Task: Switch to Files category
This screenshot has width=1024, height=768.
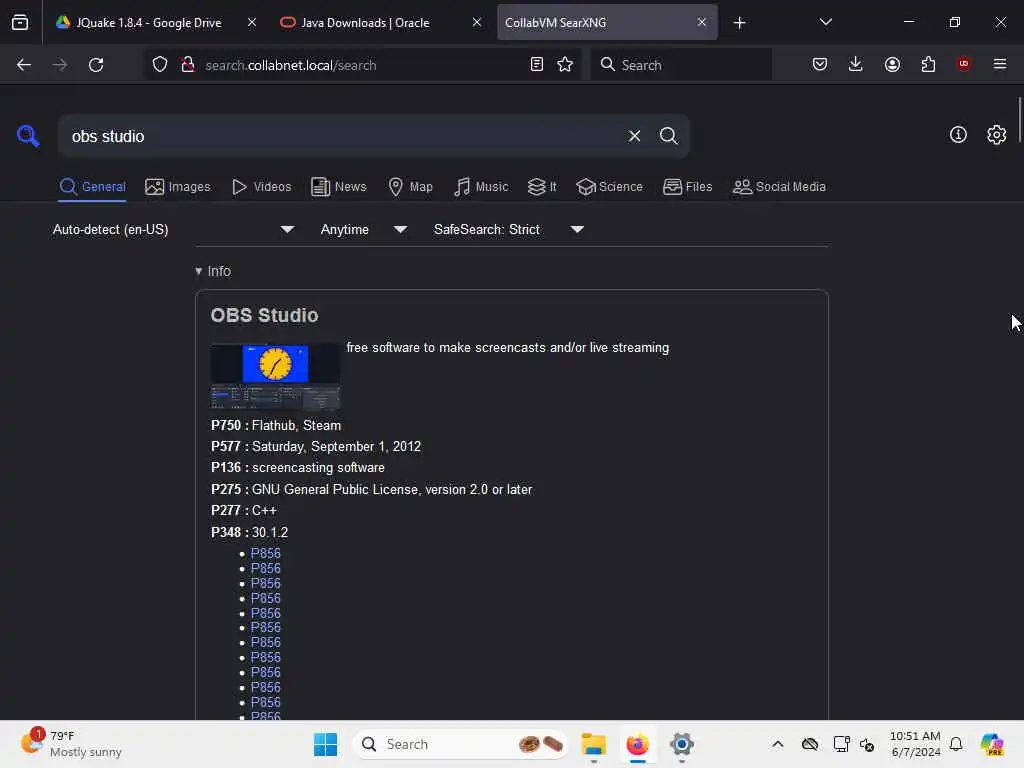Action: coord(688,187)
